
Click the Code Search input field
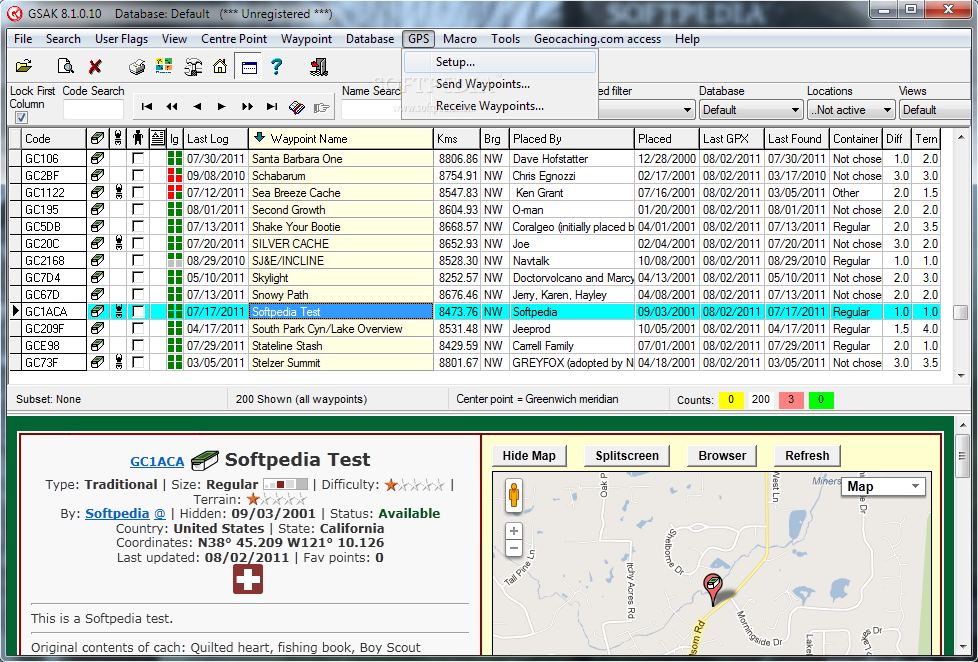(94, 109)
